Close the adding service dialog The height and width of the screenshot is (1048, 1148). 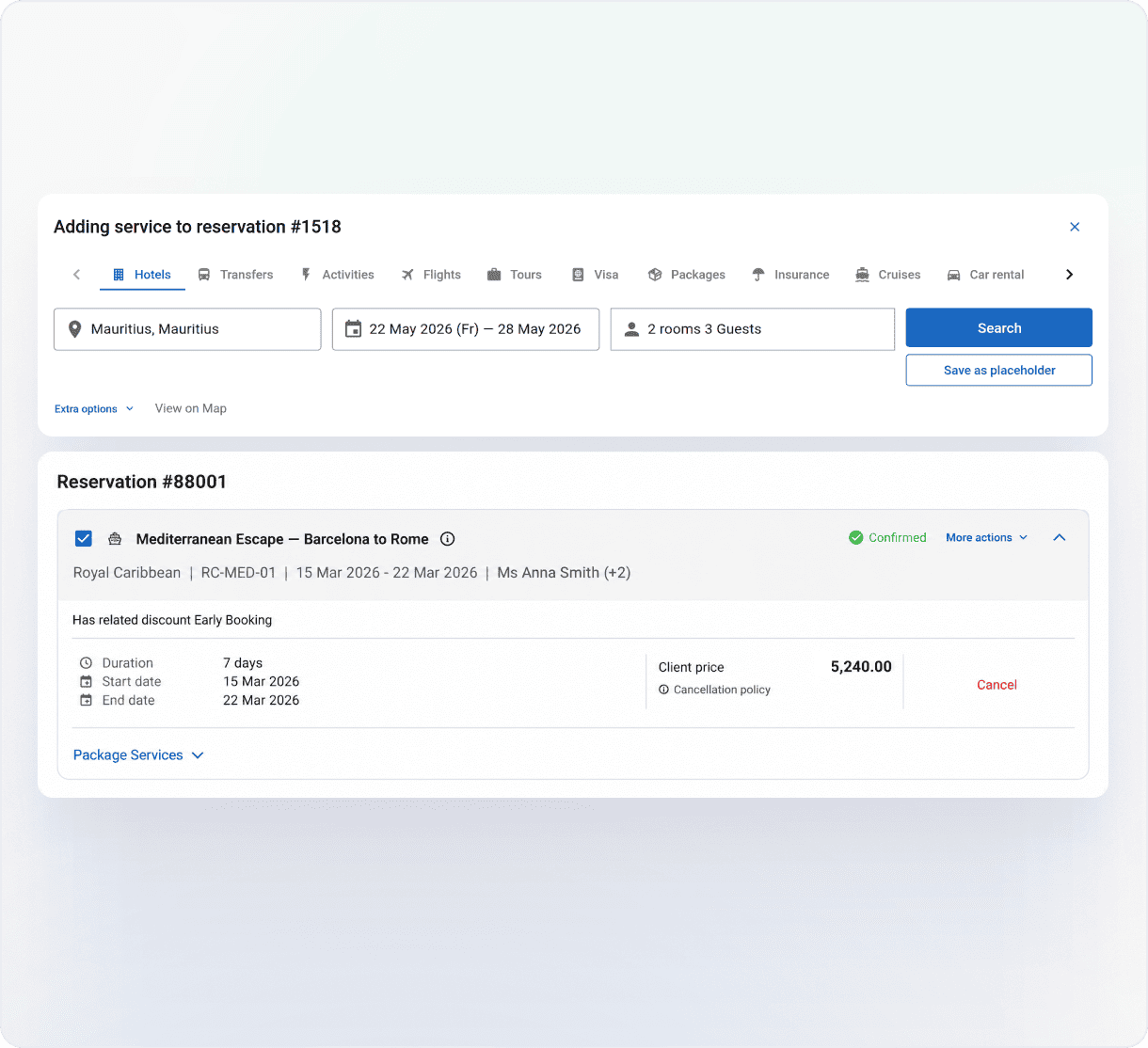pos(1075,227)
